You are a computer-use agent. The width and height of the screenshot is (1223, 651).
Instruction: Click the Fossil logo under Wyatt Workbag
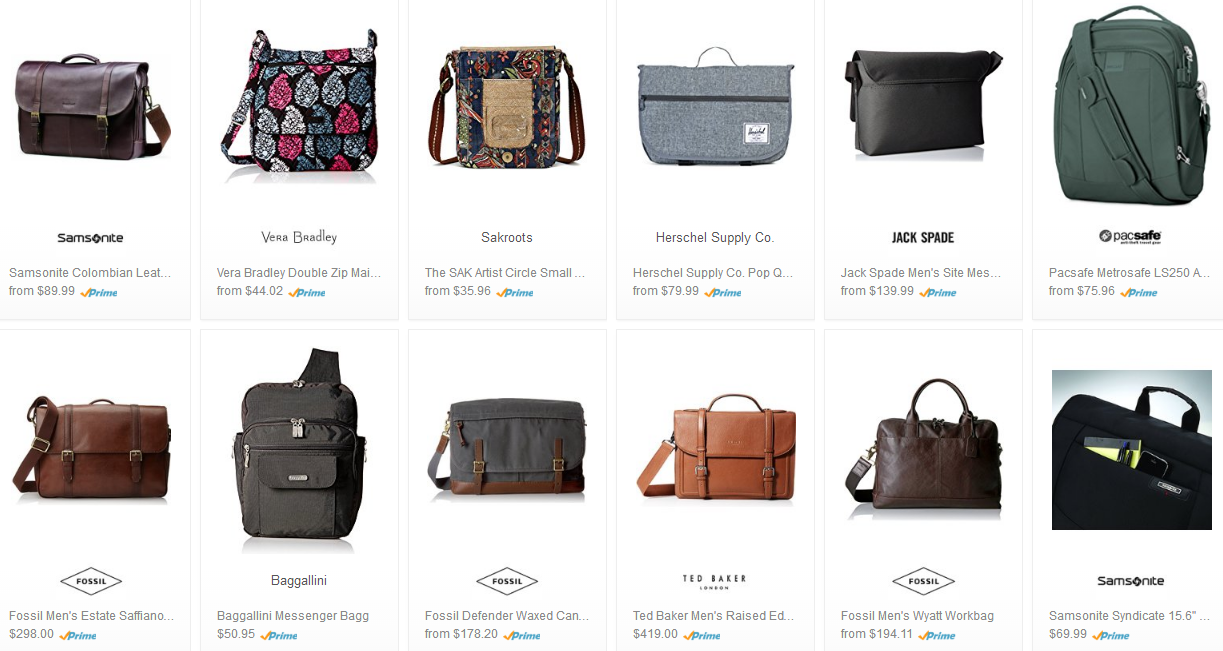pyautogui.click(x=923, y=581)
